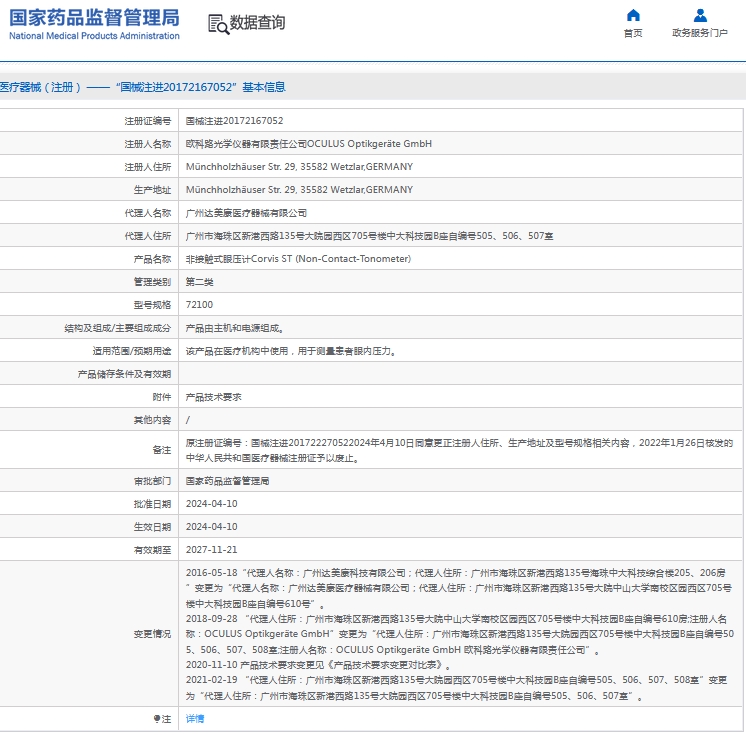Click model specification value 72100
Viewport: 746px width, 735px height.
(x=199, y=304)
